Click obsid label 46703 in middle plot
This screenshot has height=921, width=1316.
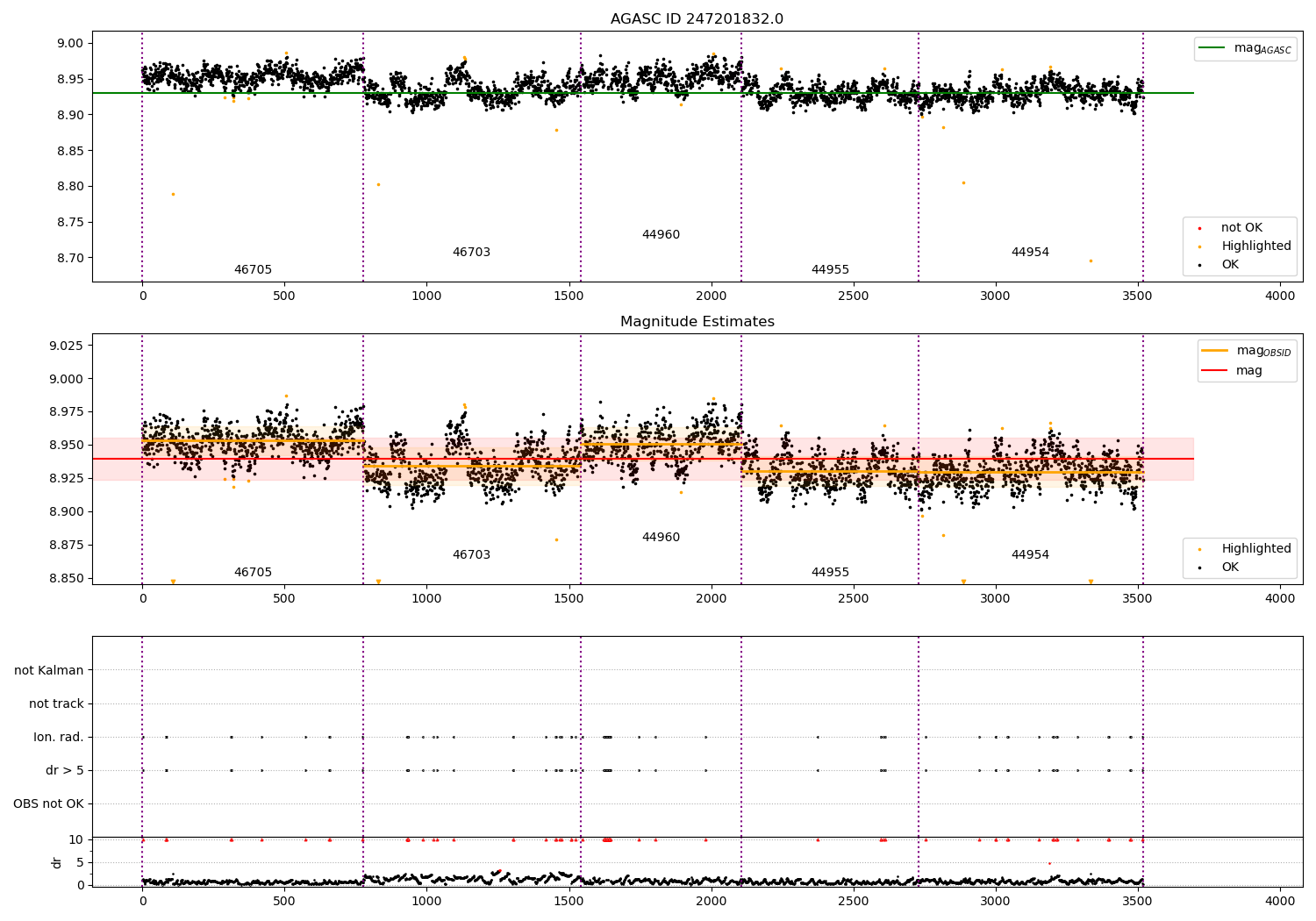point(471,555)
